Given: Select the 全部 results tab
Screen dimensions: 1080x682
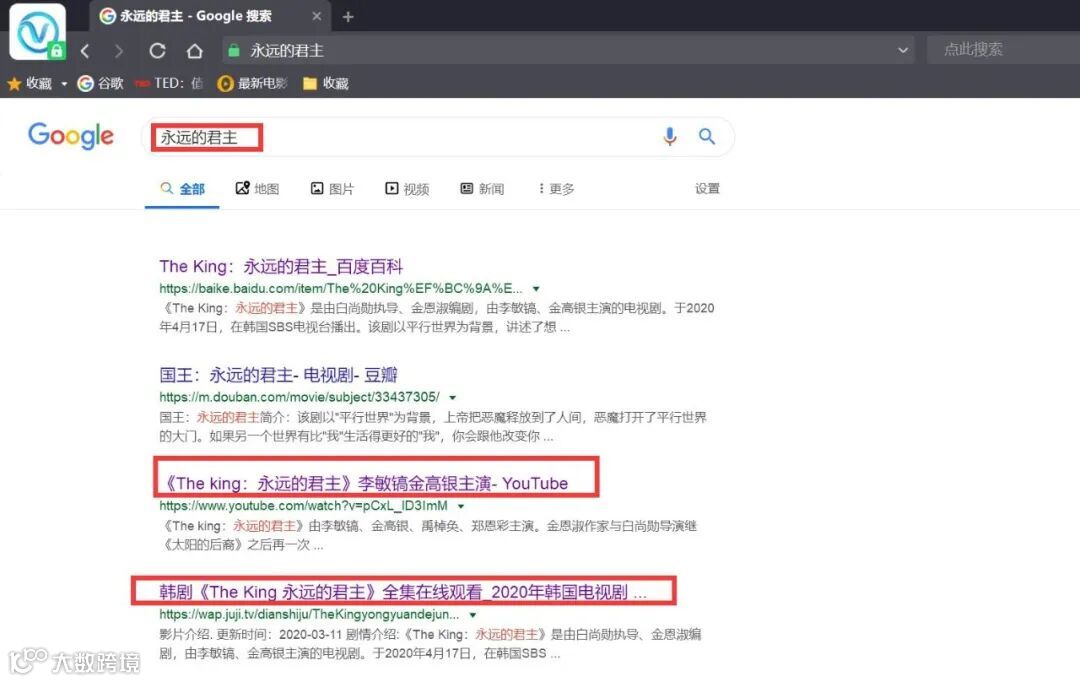Looking at the screenshot, I should (x=183, y=189).
